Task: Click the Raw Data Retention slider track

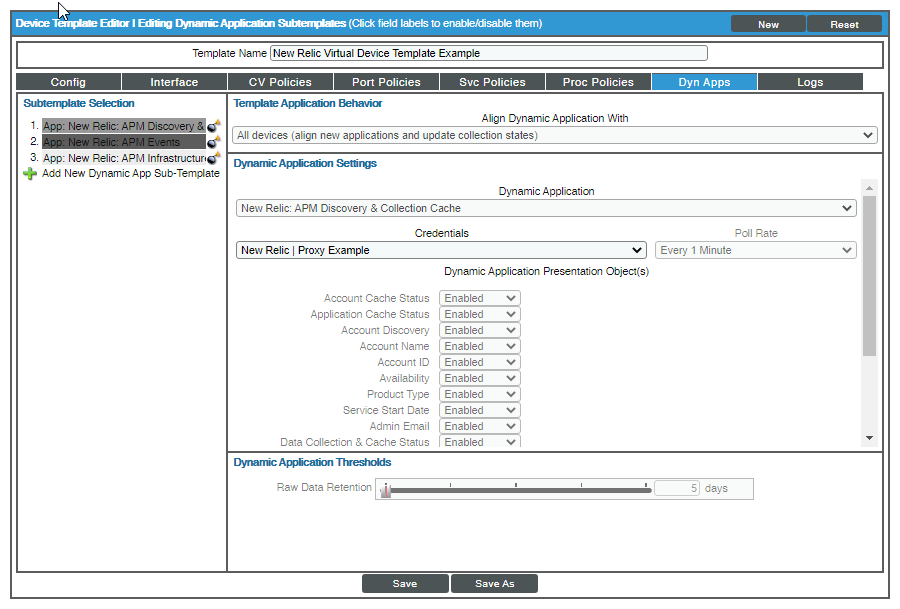Action: point(519,490)
